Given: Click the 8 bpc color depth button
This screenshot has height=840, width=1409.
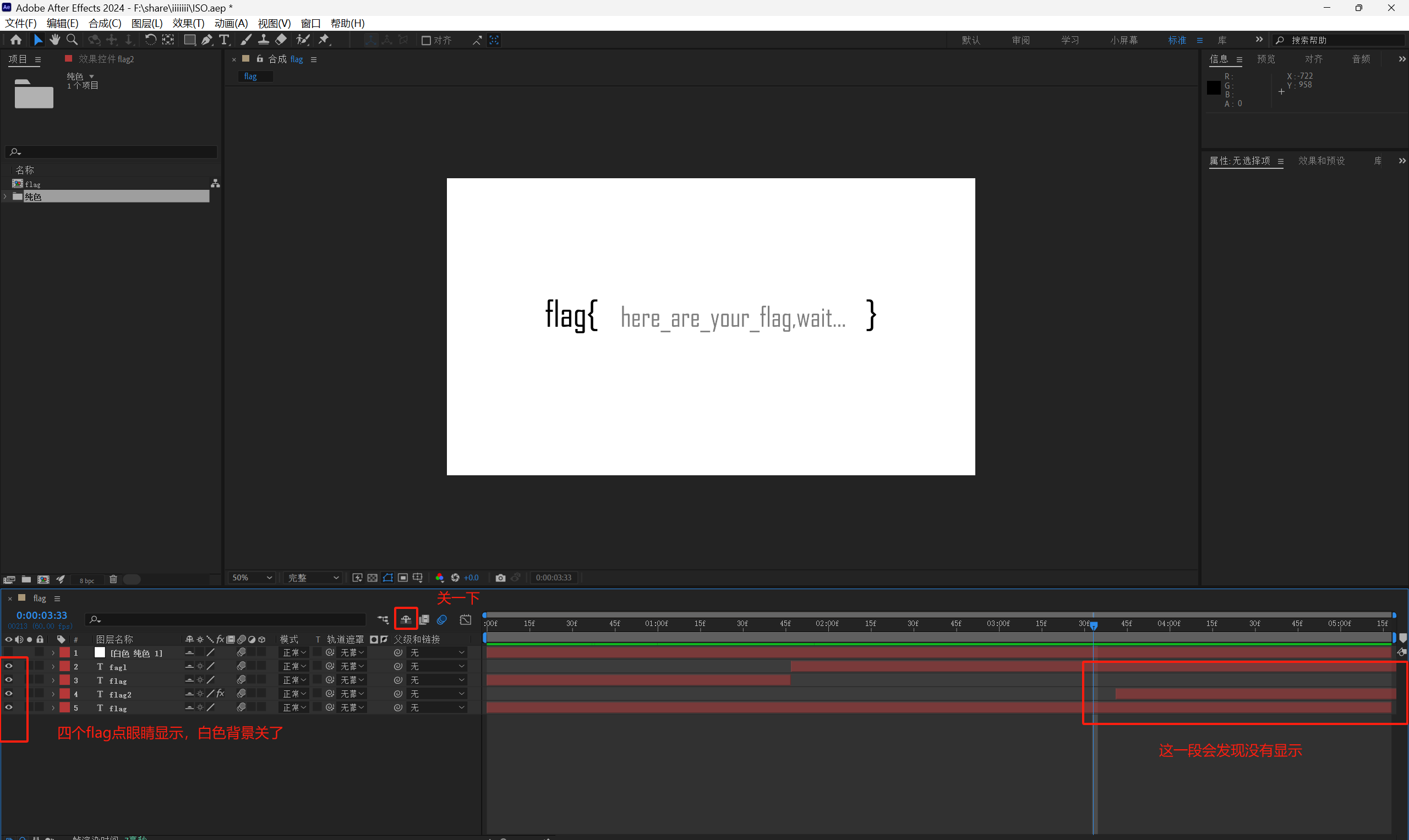Looking at the screenshot, I should pos(87,580).
